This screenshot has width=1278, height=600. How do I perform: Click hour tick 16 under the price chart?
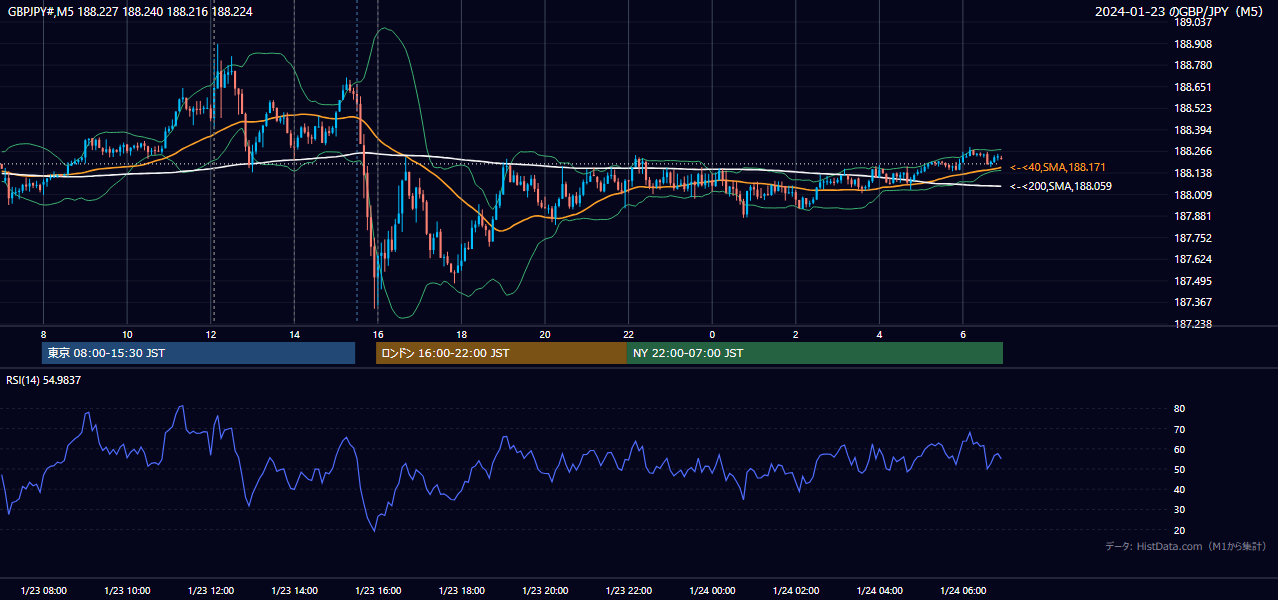(x=378, y=334)
